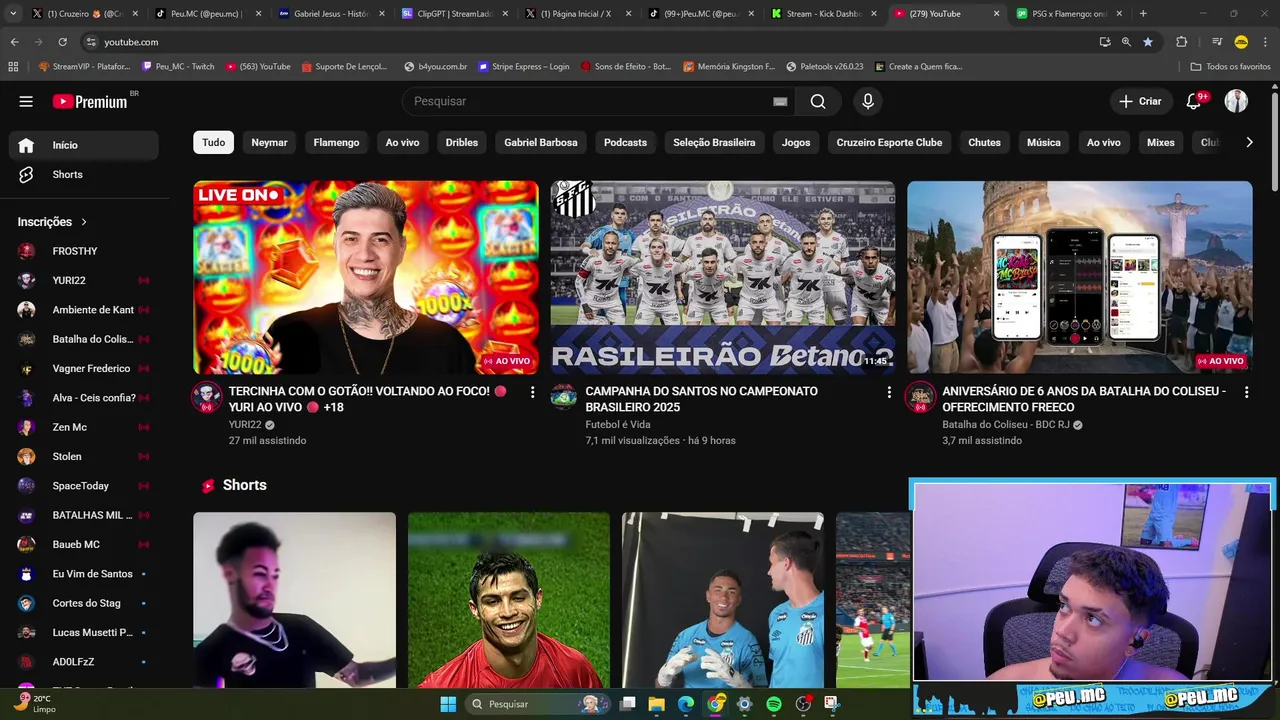Open the Santos campaign video thumbnail
1280x720 pixels.
(x=722, y=277)
